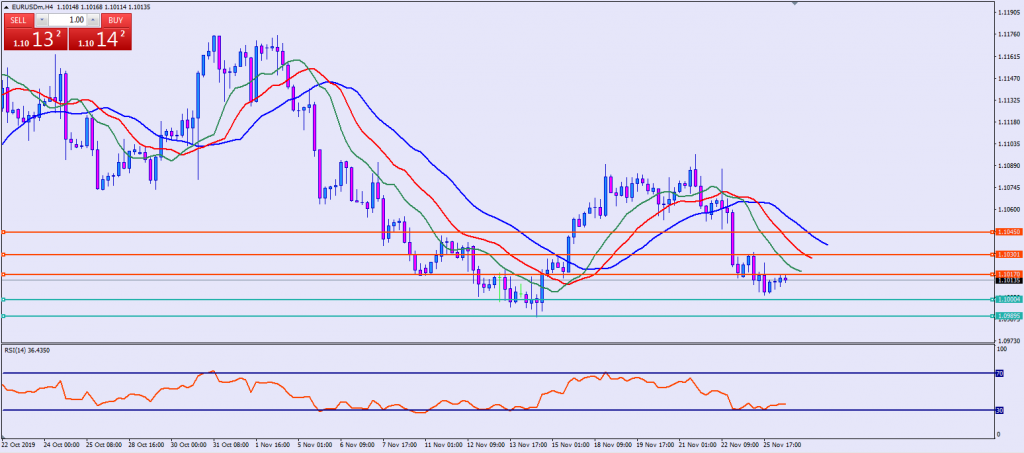Select the 1.10004 teal price level label

[x=1007, y=299]
